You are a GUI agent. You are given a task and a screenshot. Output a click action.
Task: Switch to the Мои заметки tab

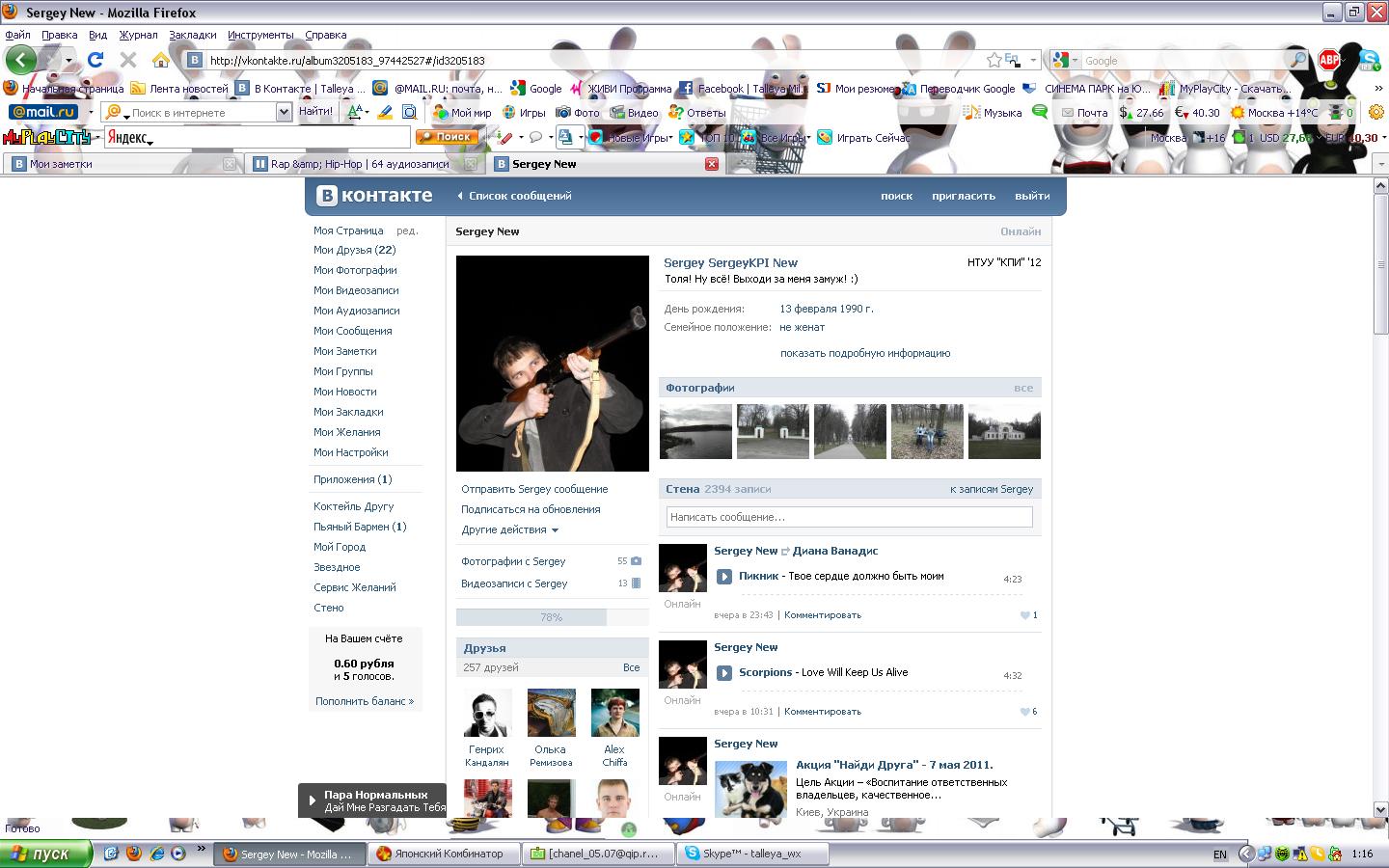(123, 164)
